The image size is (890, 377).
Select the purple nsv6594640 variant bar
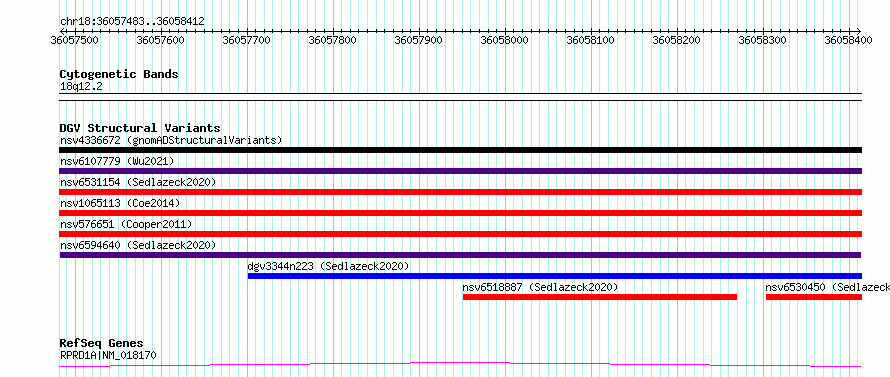click(x=460, y=255)
